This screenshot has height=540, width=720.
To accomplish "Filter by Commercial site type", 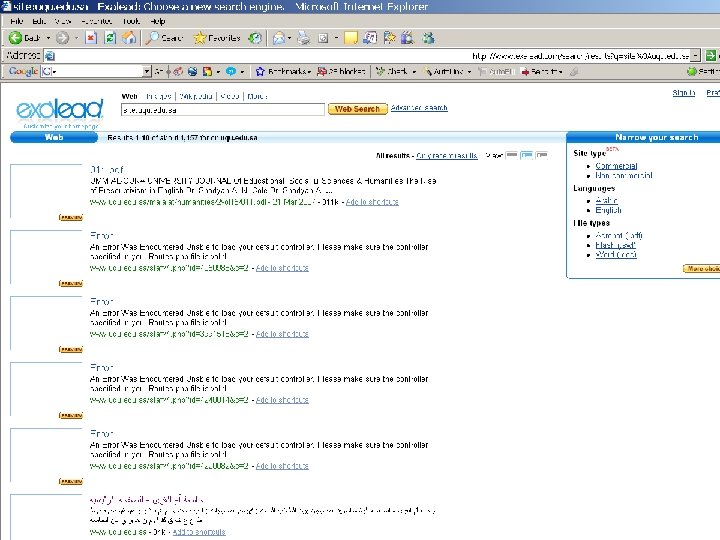I will pos(616,166).
